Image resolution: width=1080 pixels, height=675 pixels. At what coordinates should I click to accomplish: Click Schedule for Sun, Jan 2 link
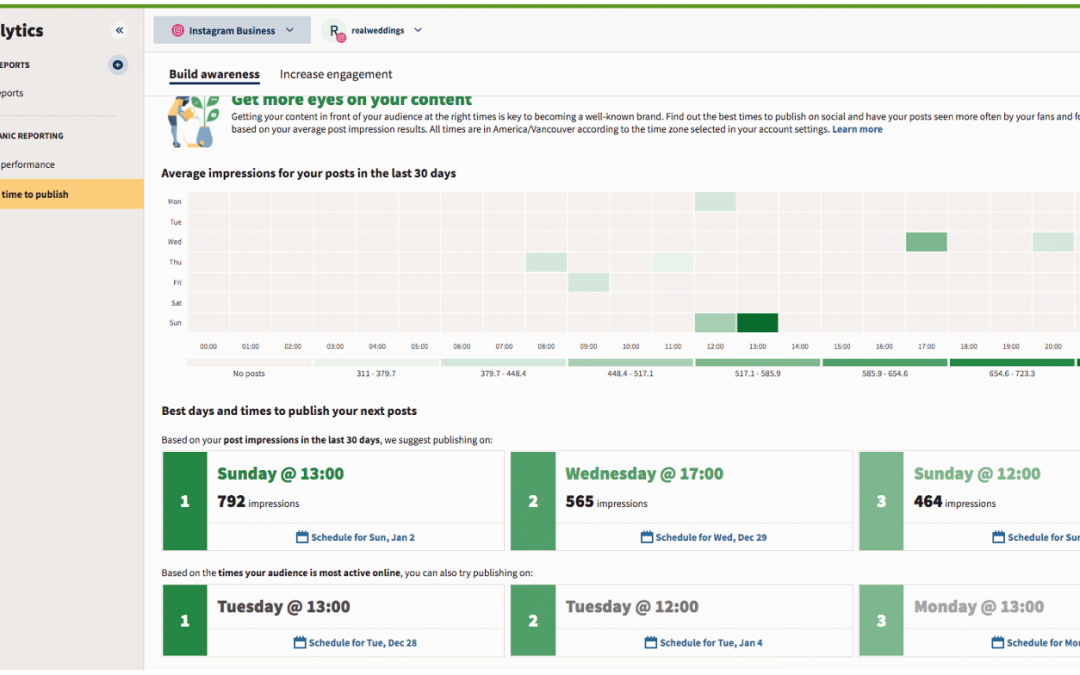363,537
